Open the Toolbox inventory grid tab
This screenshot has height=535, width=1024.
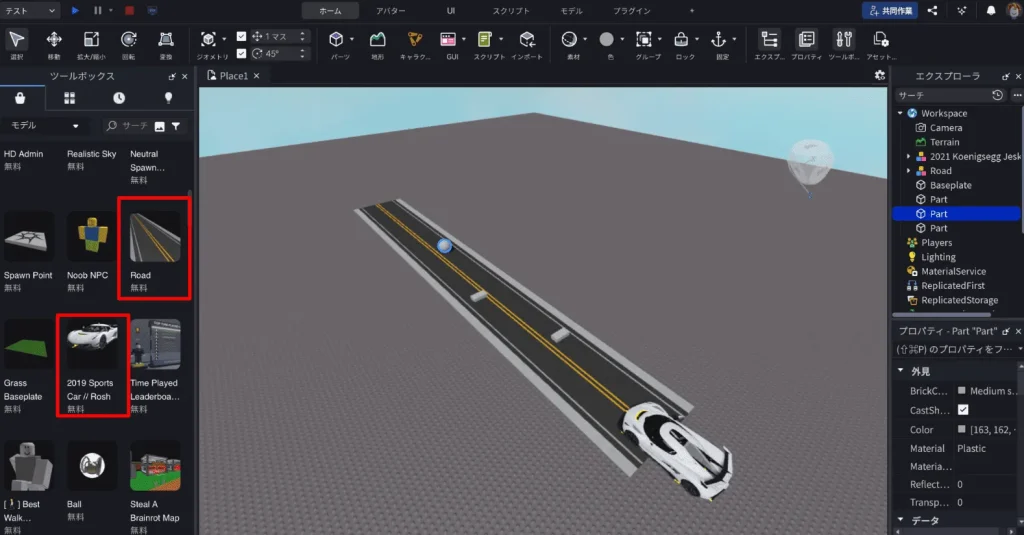(x=70, y=98)
